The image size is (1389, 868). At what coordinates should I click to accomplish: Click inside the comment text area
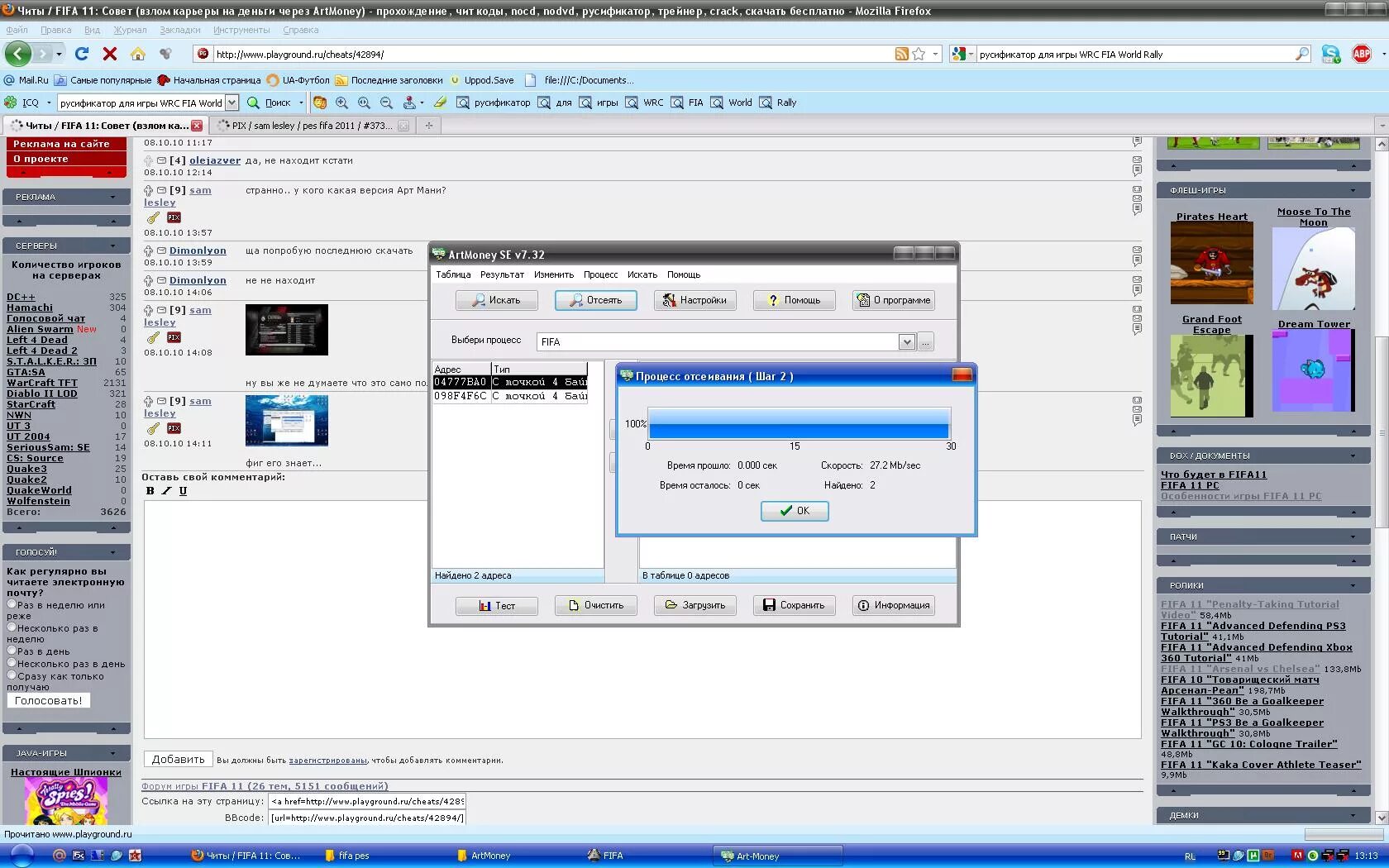[642, 618]
